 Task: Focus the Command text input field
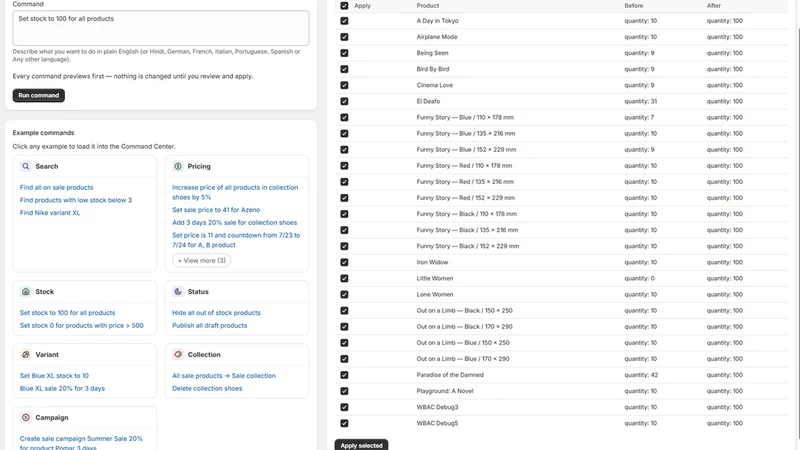(161, 28)
